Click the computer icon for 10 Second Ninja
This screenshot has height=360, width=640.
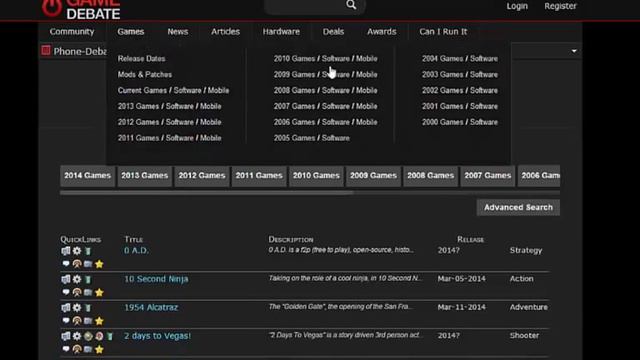(x=66, y=279)
